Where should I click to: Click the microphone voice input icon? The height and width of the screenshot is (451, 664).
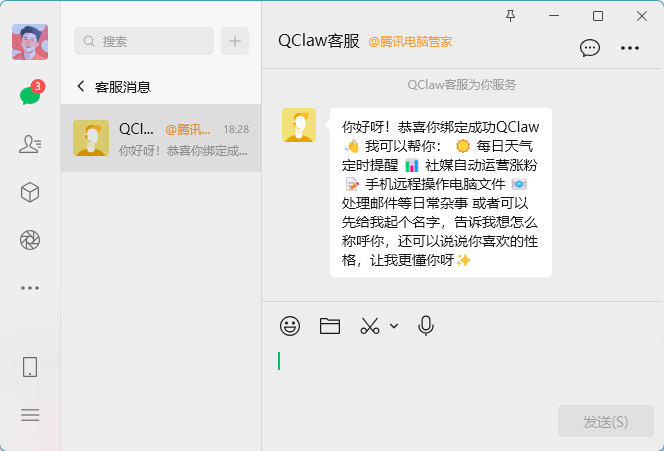coord(426,326)
